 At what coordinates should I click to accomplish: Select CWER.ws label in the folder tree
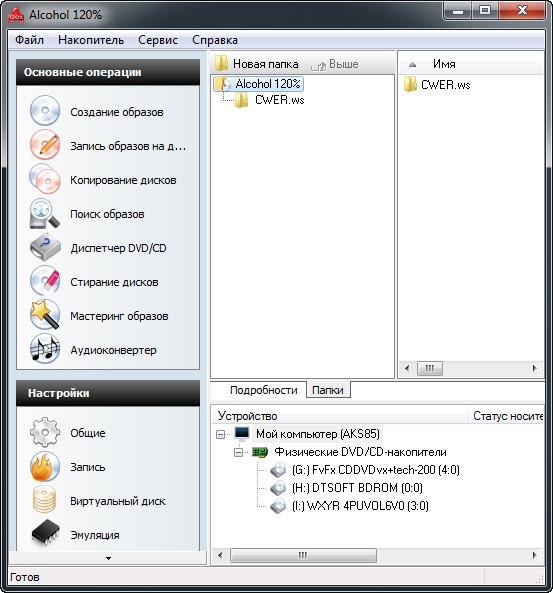click(x=280, y=100)
